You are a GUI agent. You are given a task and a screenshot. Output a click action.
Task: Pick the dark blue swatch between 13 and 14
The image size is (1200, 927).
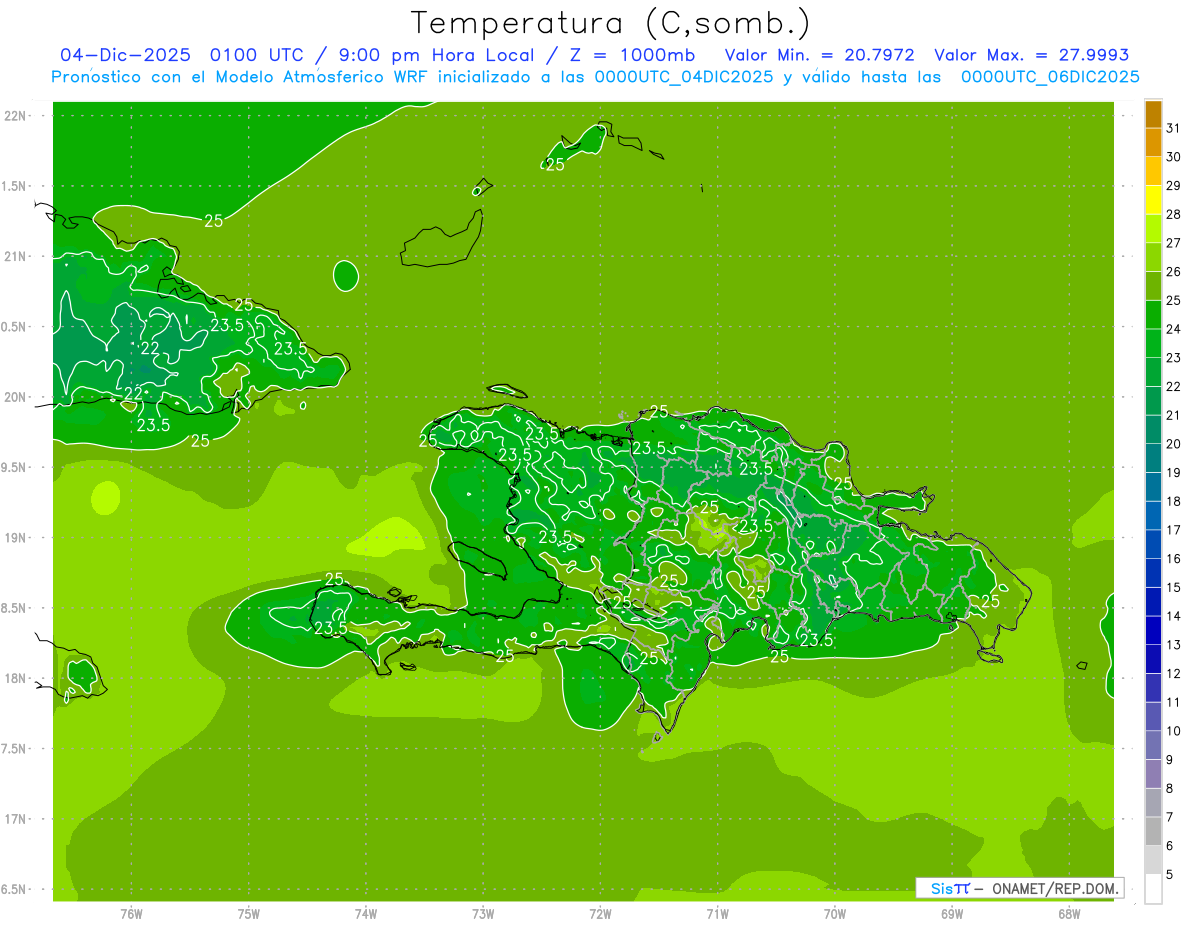coord(1153,630)
